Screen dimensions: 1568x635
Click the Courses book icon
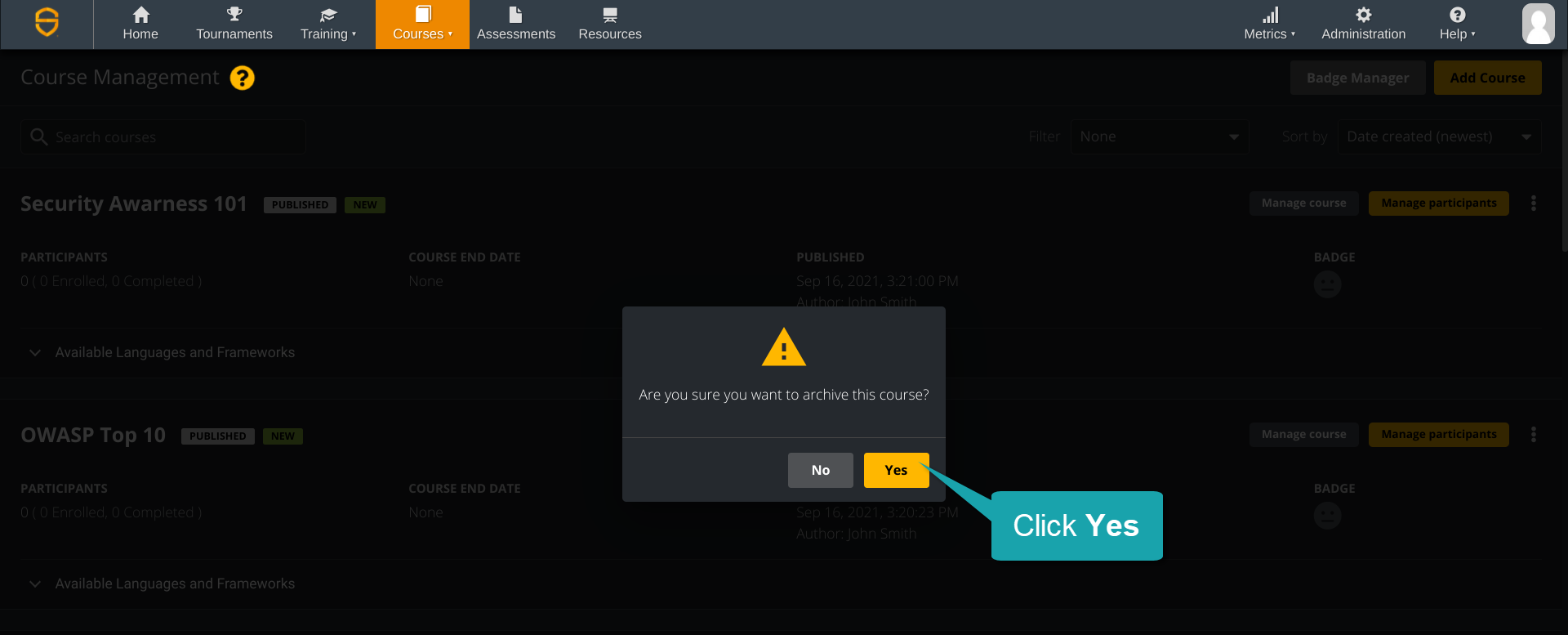coord(423,14)
